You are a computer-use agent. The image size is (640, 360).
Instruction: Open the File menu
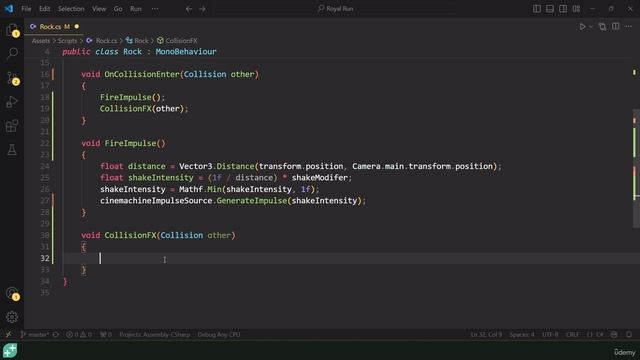click(x=26, y=9)
